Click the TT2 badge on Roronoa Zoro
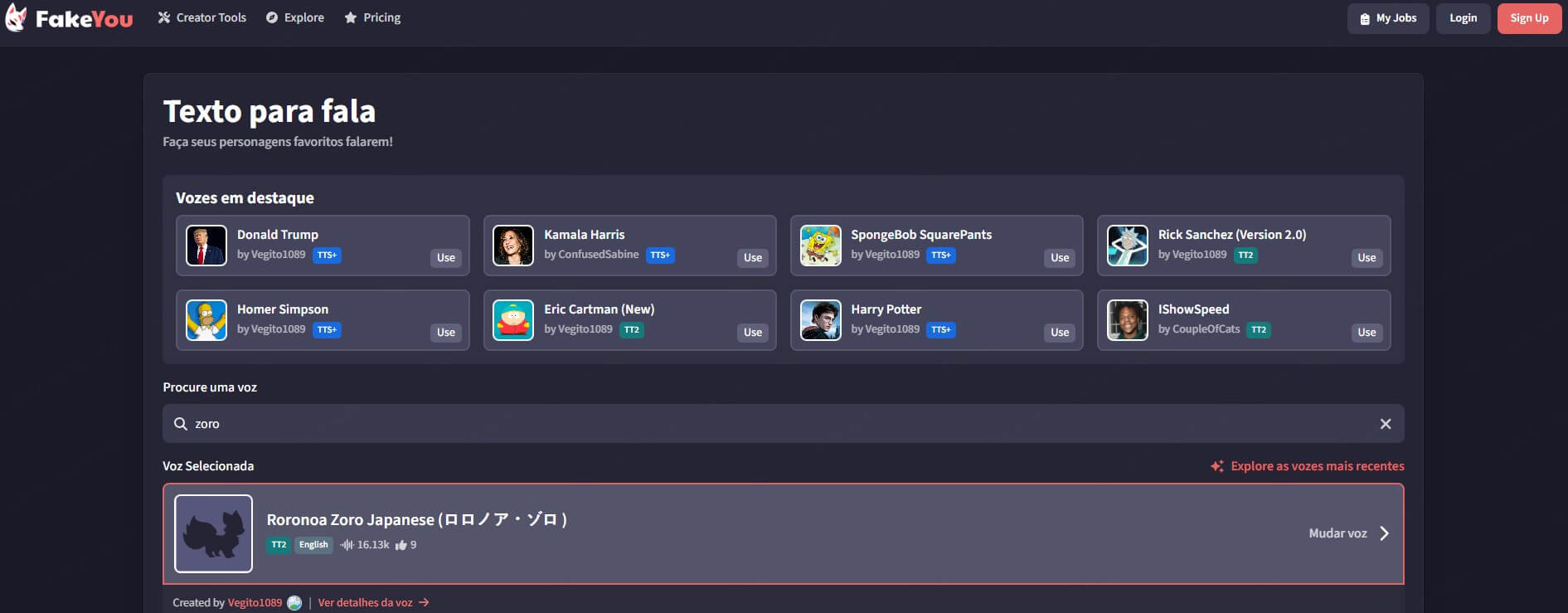1568x613 pixels. [279, 545]
